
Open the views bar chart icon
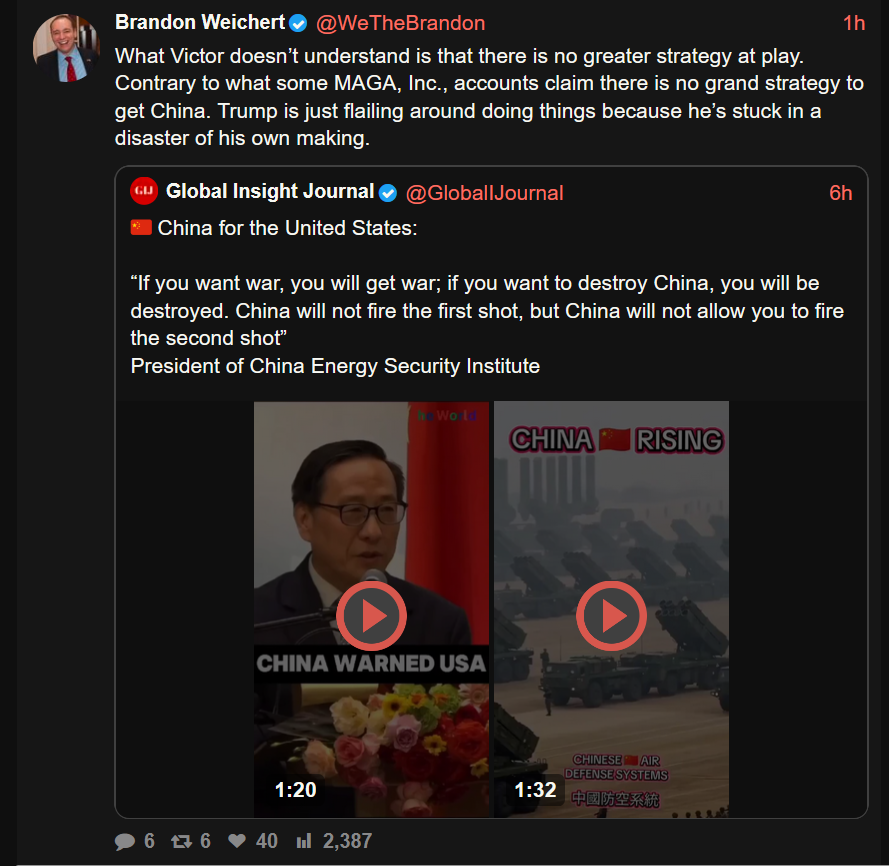(x=304, y=840)
